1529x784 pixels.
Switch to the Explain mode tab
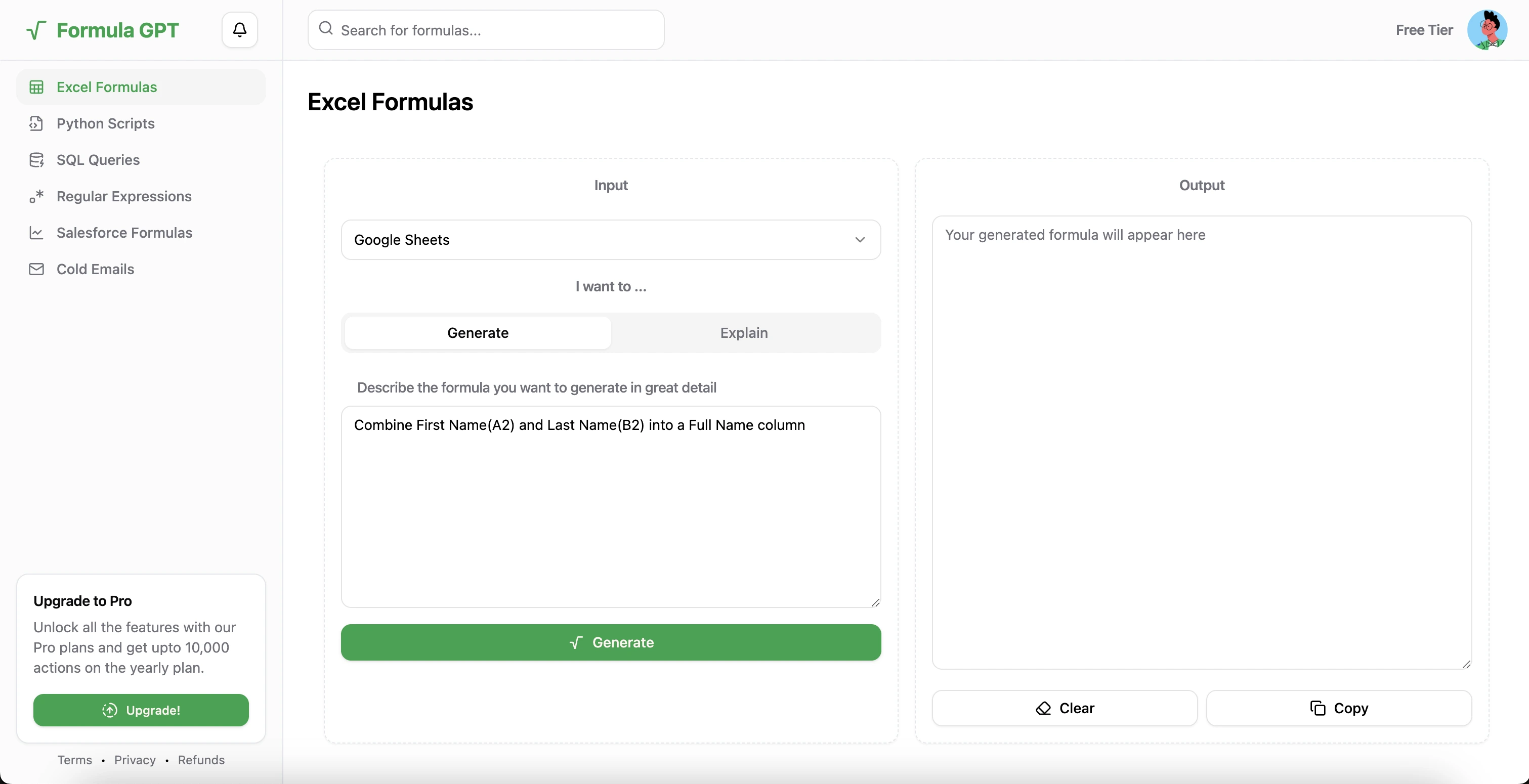click(x=744, y=333)
